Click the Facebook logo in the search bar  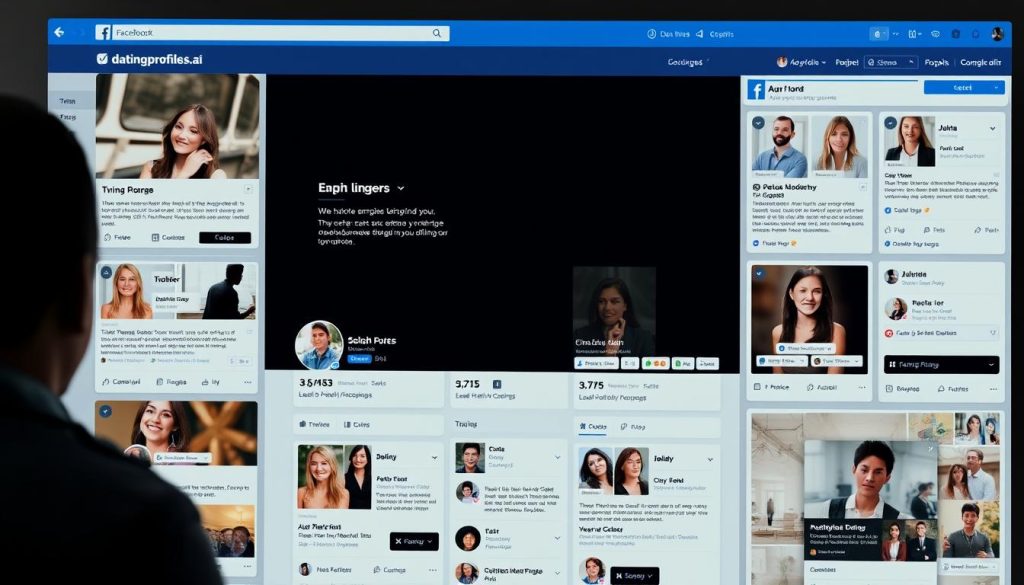tap(103, 33)
